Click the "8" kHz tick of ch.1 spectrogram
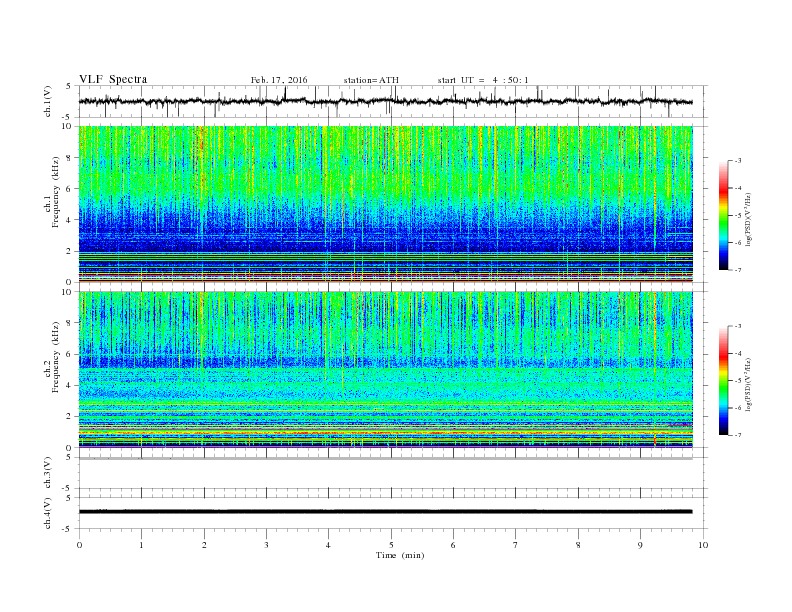Screen dimensions: 792x612 pos(69,158)
